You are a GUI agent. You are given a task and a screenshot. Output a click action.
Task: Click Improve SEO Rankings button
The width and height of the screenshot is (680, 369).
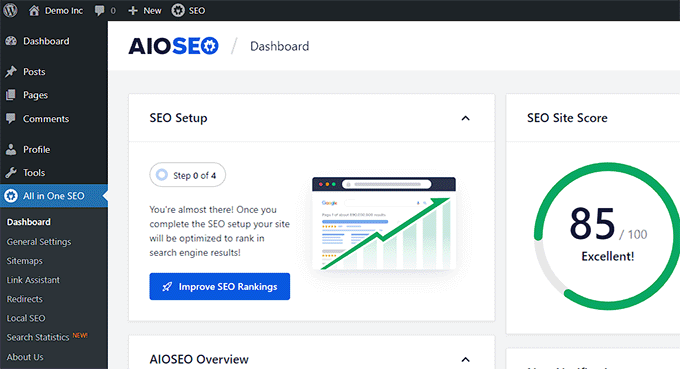point(219,286)
